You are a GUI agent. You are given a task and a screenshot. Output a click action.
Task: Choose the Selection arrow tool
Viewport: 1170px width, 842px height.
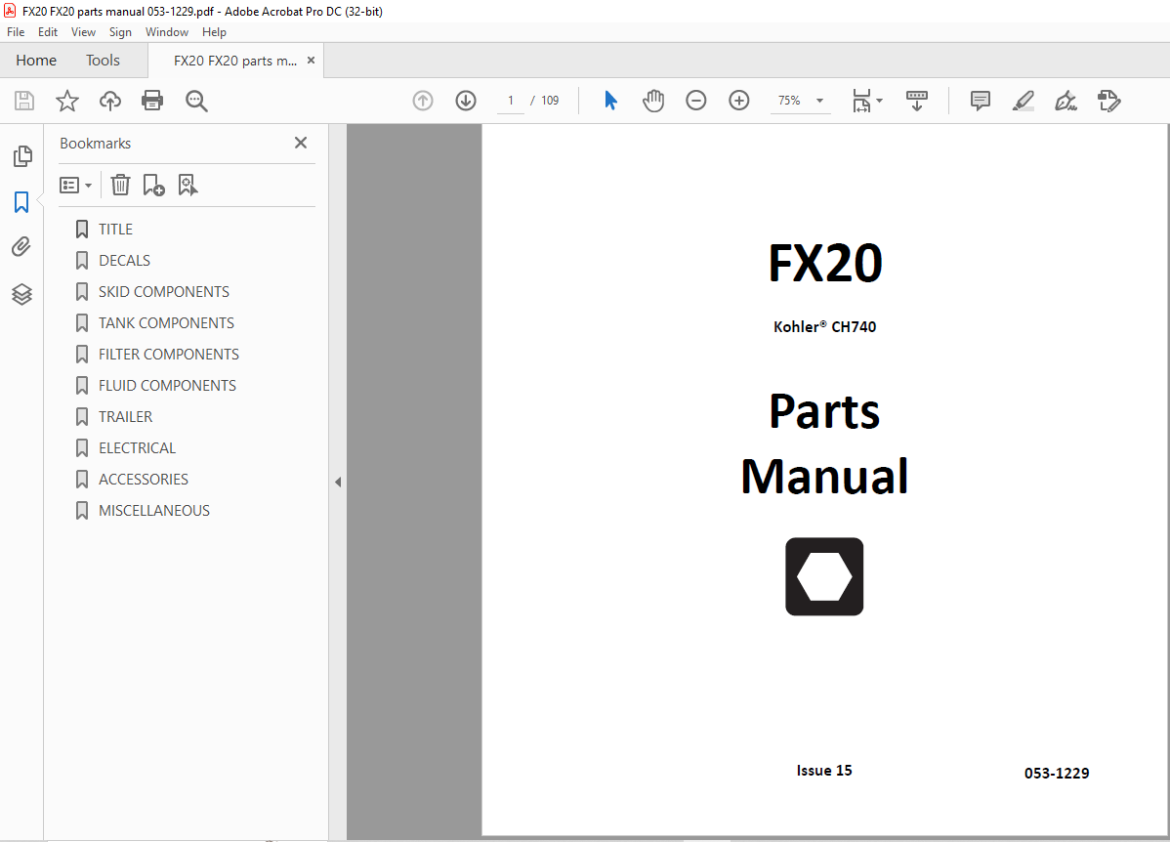pos(610,100)
